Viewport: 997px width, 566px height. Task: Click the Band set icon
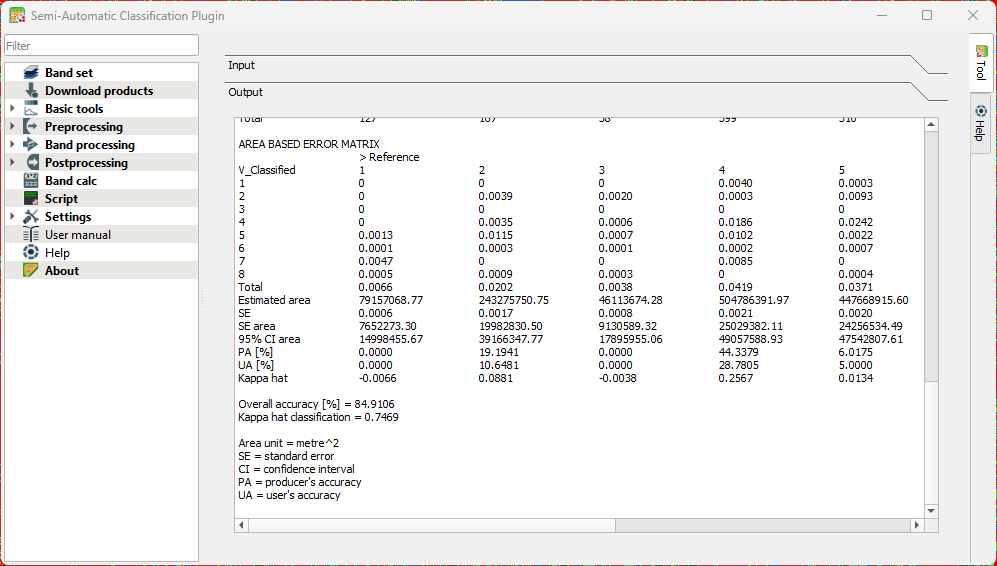(31, 73)
